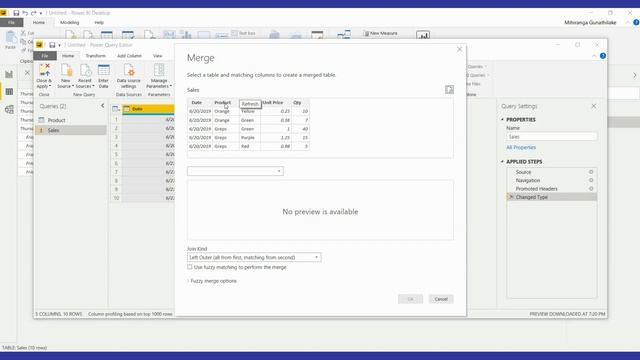Open the Power Query quick access dropdown arrow

(59, 45)
